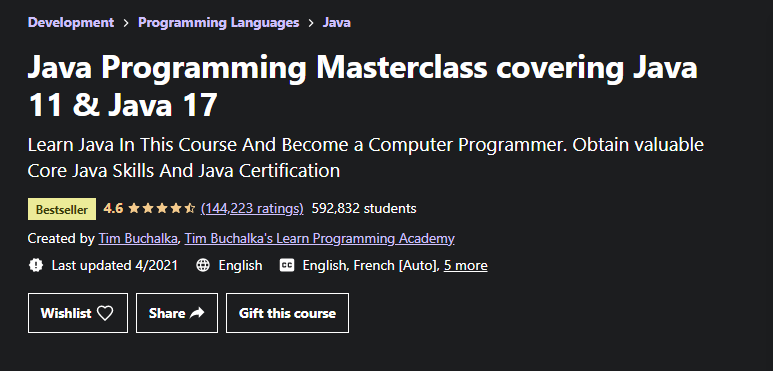Open Tim Buchalka's Learn Programming Academy link
The image size is (773, 371).
click(319, 238)
